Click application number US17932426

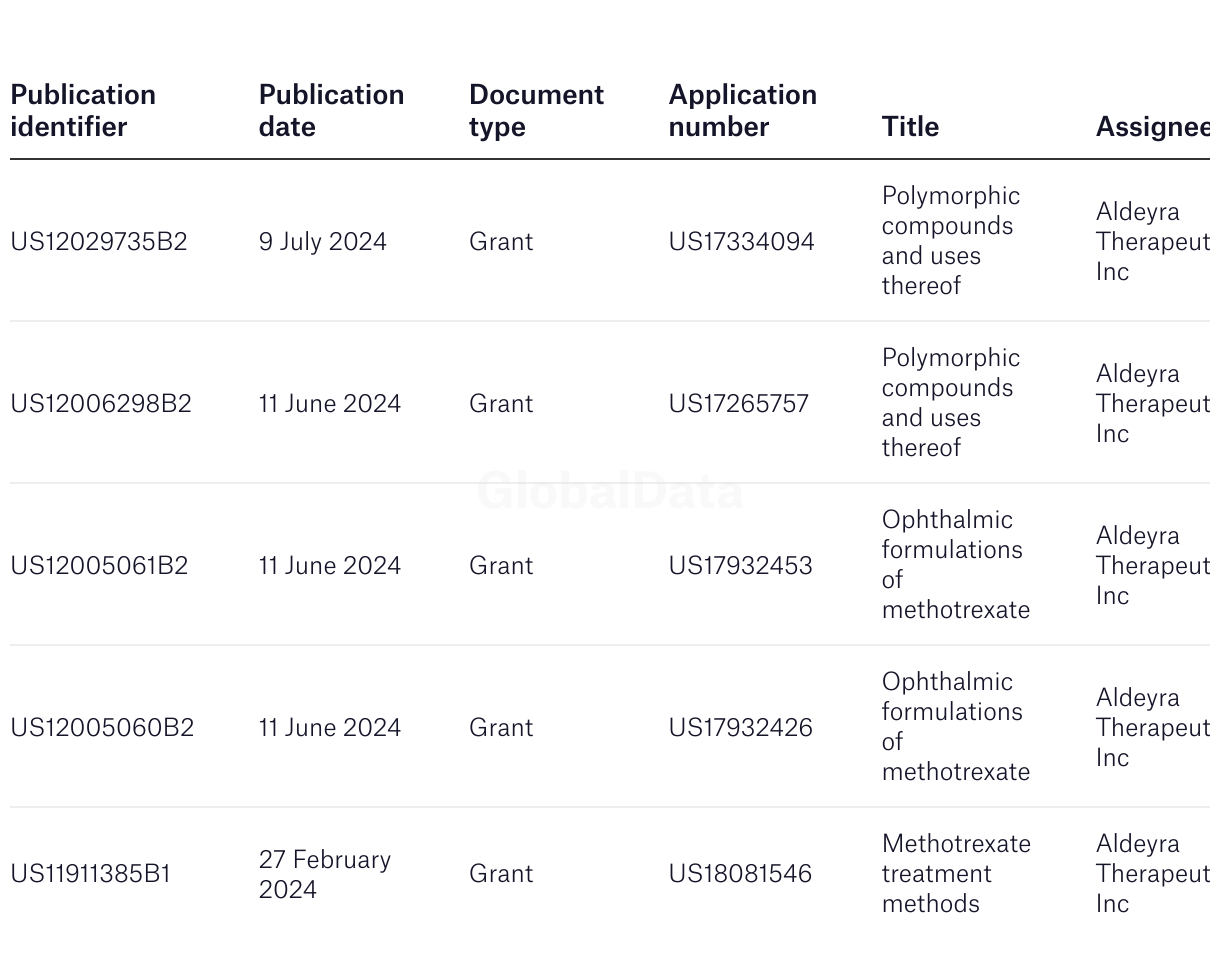point(740,728)
